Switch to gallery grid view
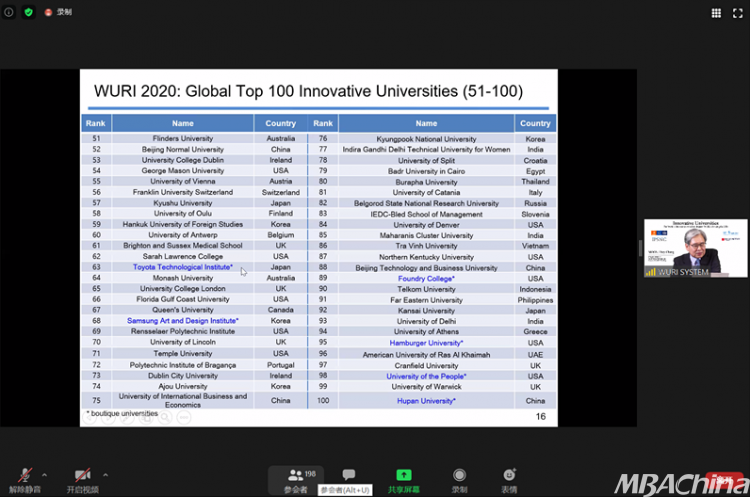This screenshot has width=750, height=497. click(716, 13)
